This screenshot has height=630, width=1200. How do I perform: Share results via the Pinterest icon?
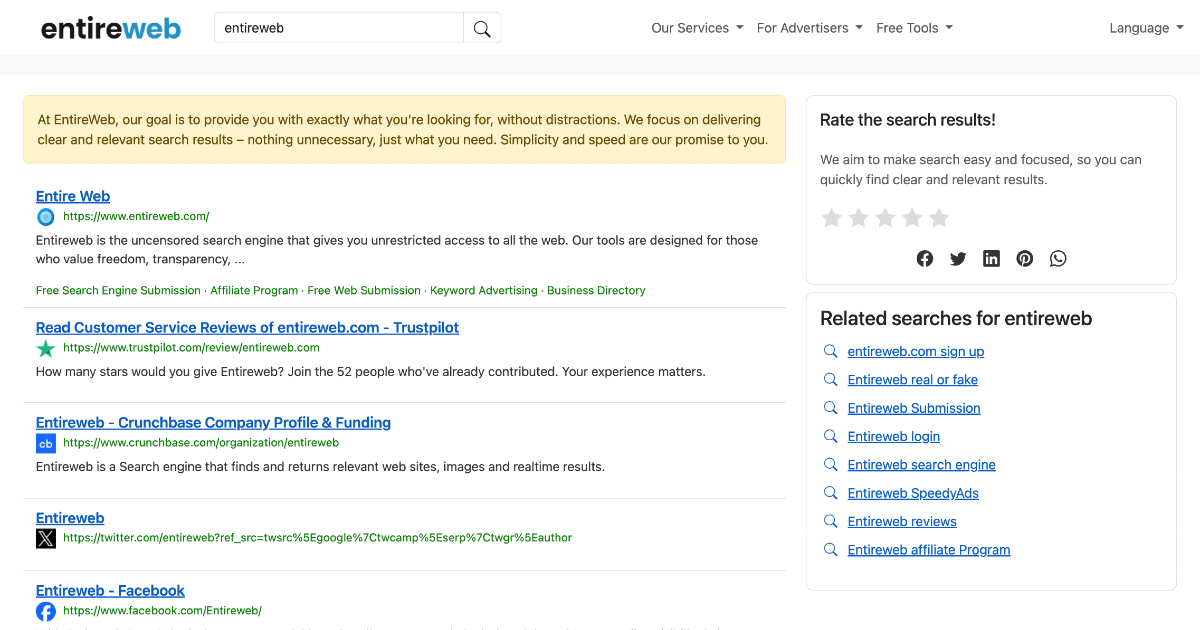pos(1024,258)
